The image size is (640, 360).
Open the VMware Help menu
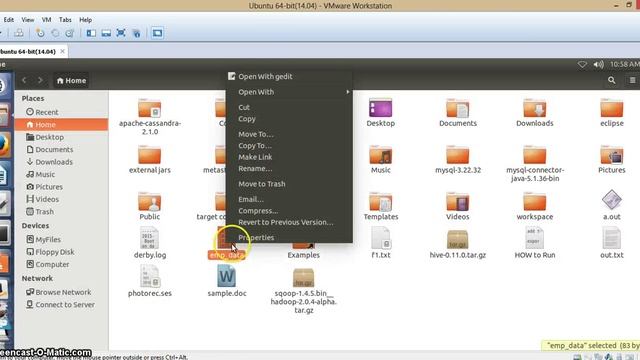pos(85,20)
